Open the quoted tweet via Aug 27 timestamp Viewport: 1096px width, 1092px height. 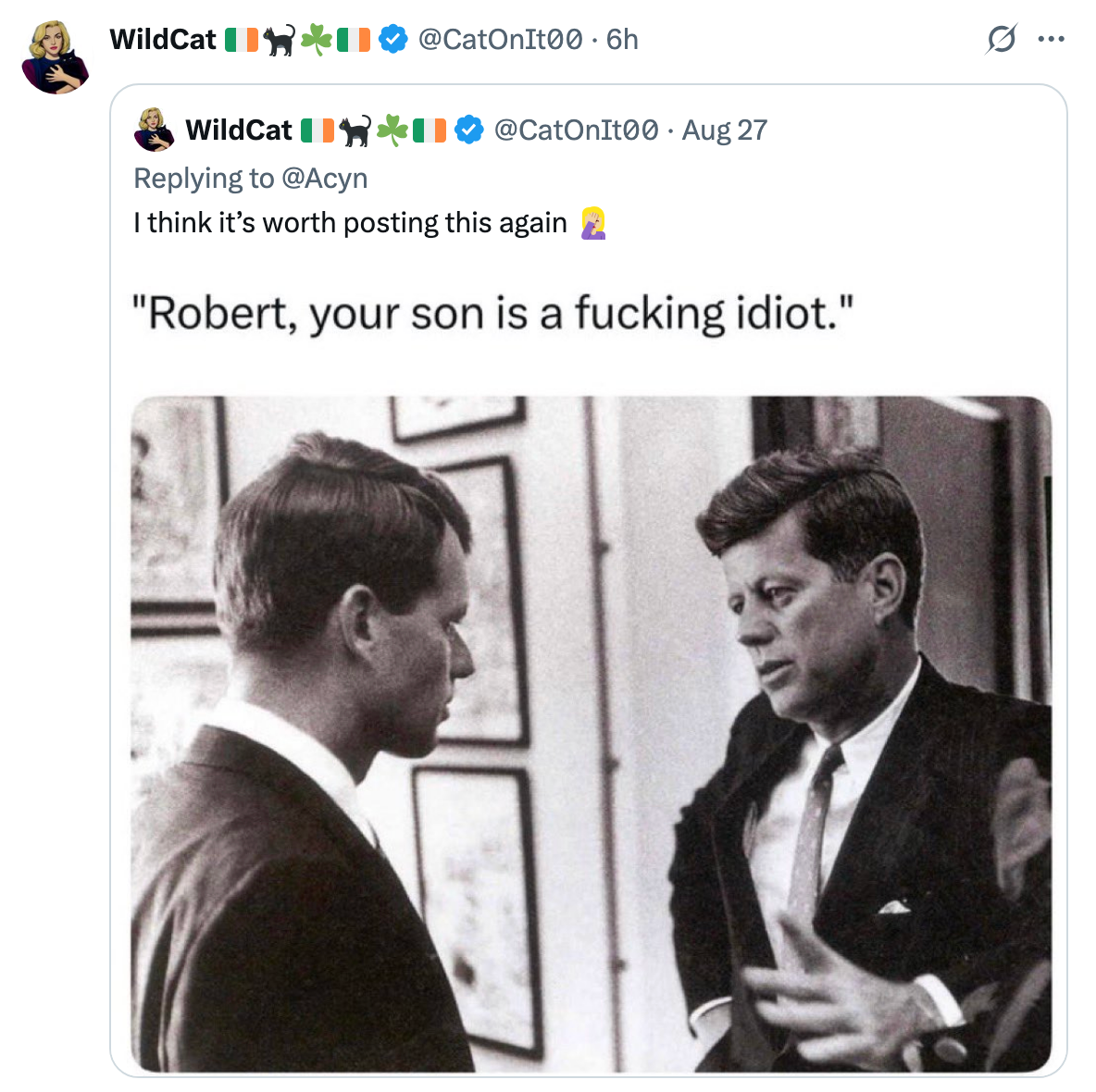pos(725,130)
